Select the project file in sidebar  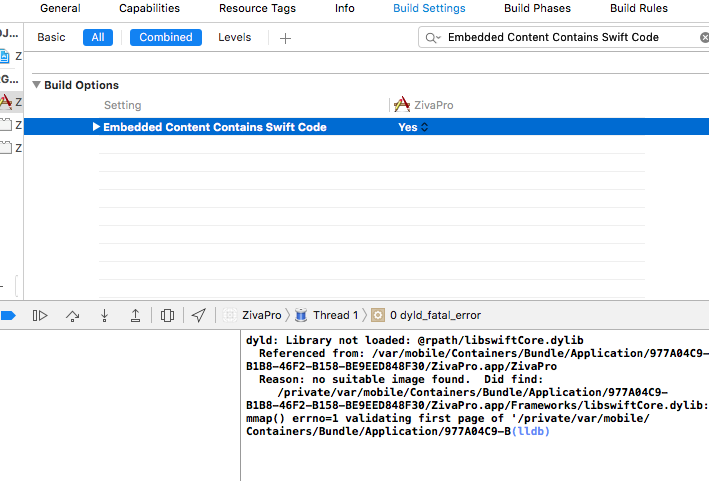pos(11,56)
